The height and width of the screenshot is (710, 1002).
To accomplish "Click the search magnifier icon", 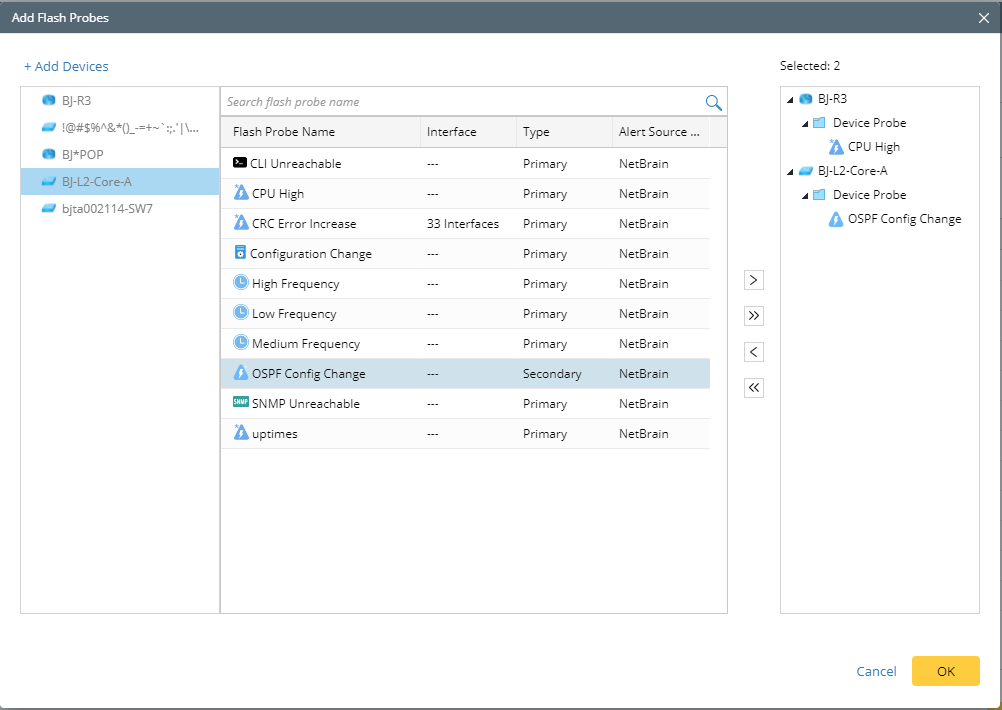I will coord(713,102).
